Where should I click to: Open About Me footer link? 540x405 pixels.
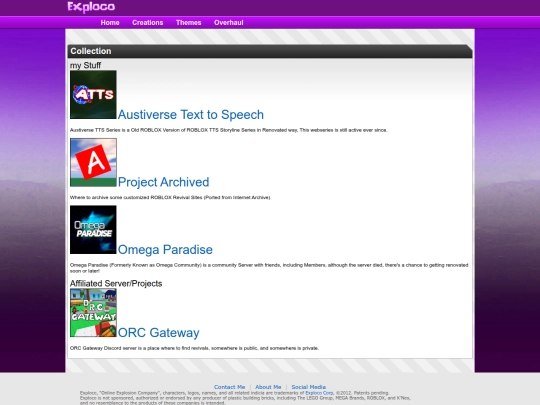(268, 387)
